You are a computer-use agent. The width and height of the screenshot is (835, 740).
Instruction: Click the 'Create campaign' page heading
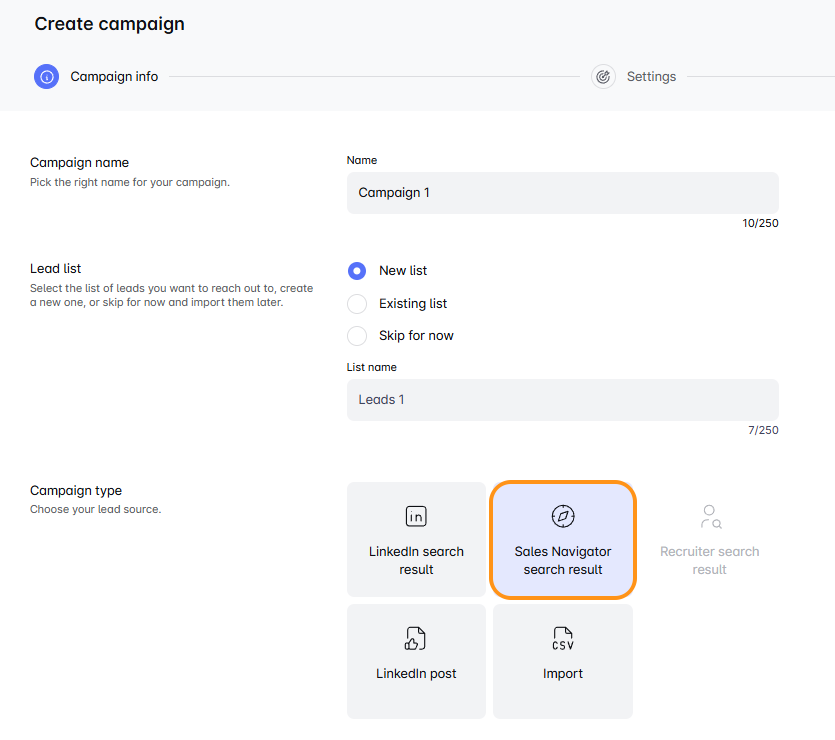tap(110, 24)
